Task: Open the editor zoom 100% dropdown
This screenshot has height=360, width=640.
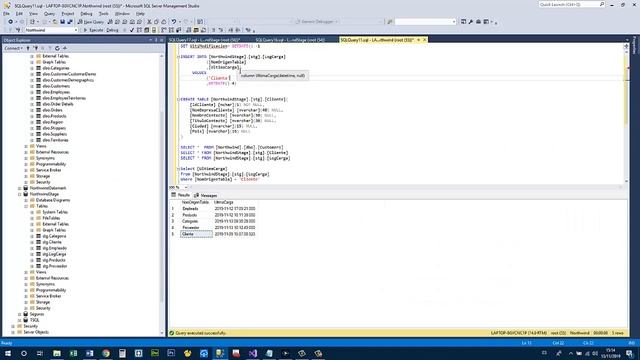Action: click(186, 187)
